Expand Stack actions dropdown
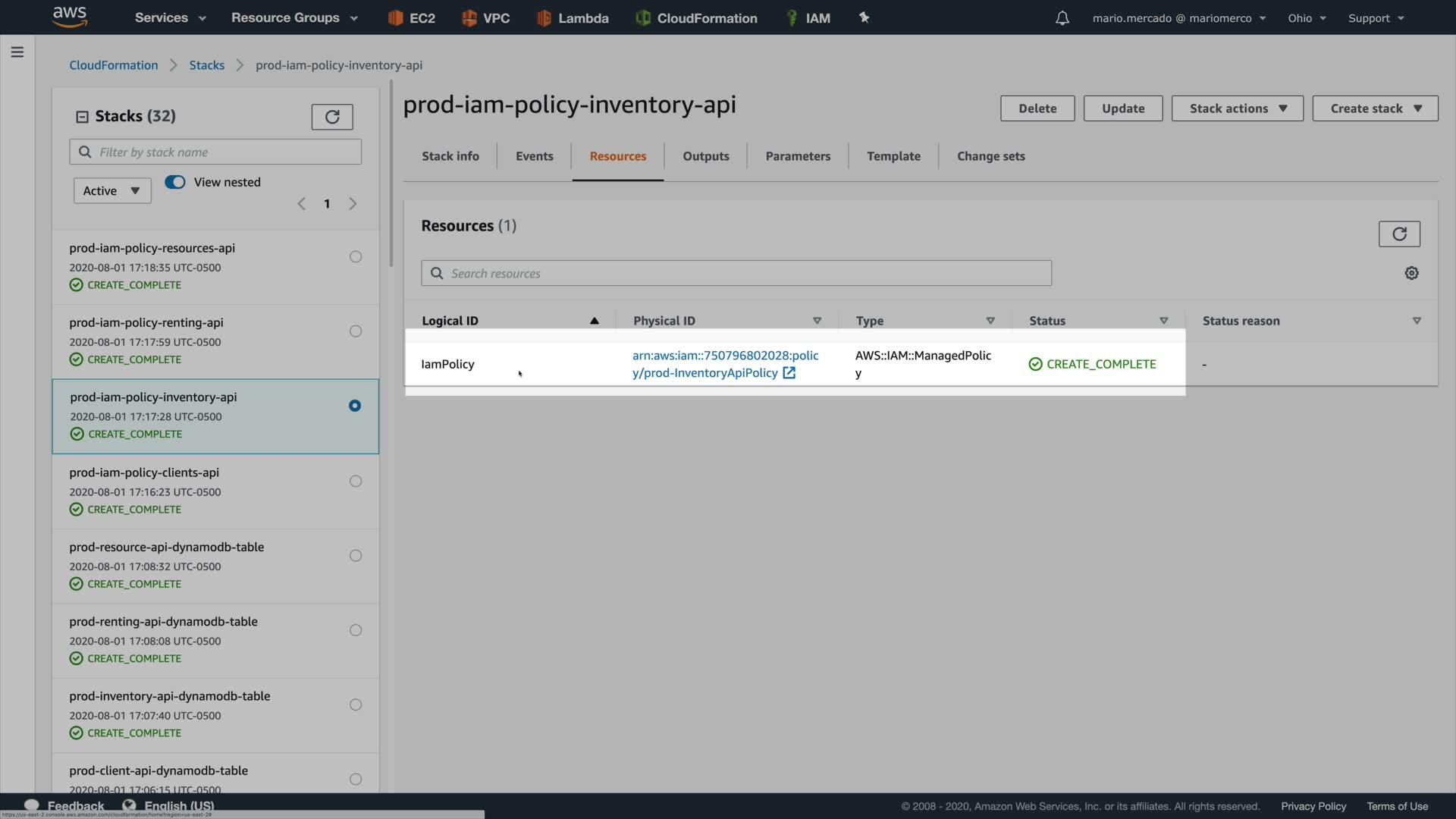This screenshot has width=1456, height=819. (x=1237, y=108)
